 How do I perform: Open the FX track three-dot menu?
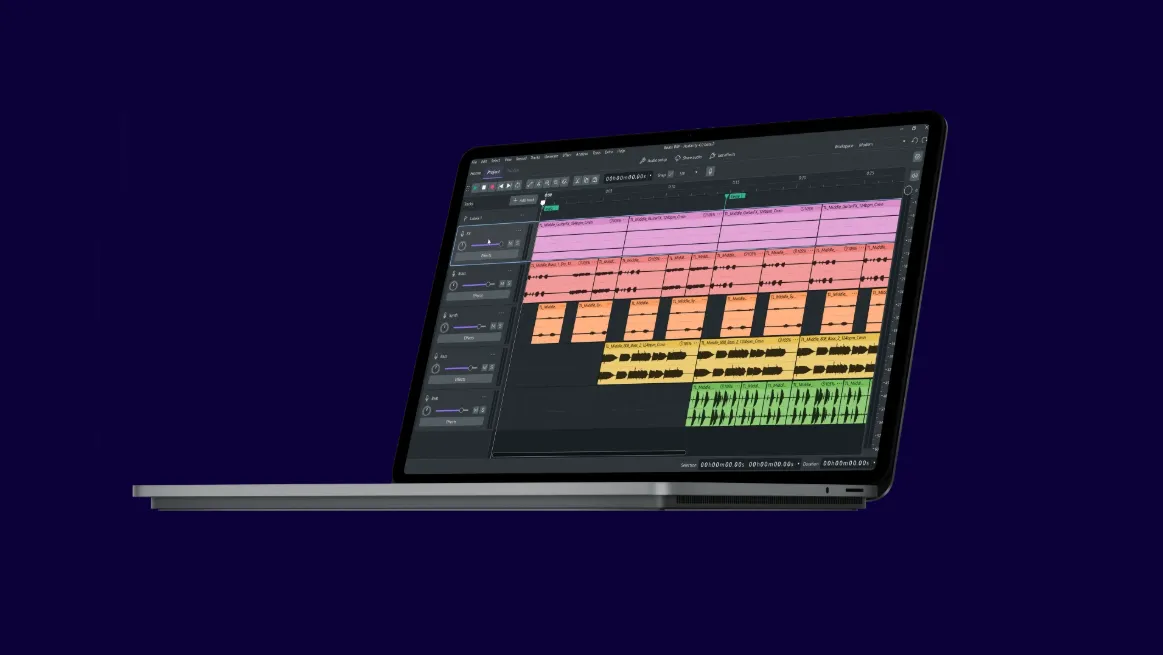tap(518, 231)
